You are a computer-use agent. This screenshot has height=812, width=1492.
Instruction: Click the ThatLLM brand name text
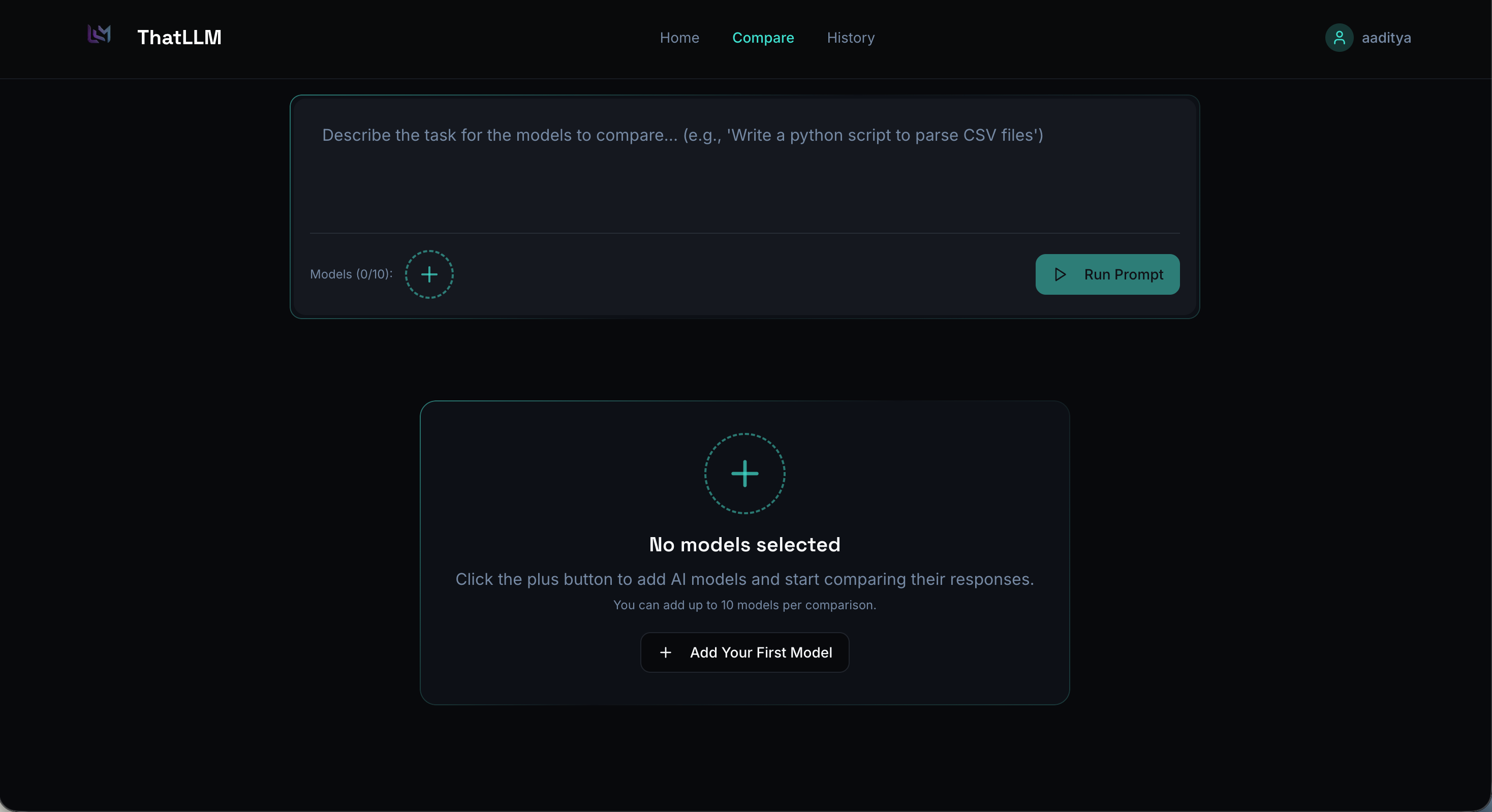click(179, 38)
